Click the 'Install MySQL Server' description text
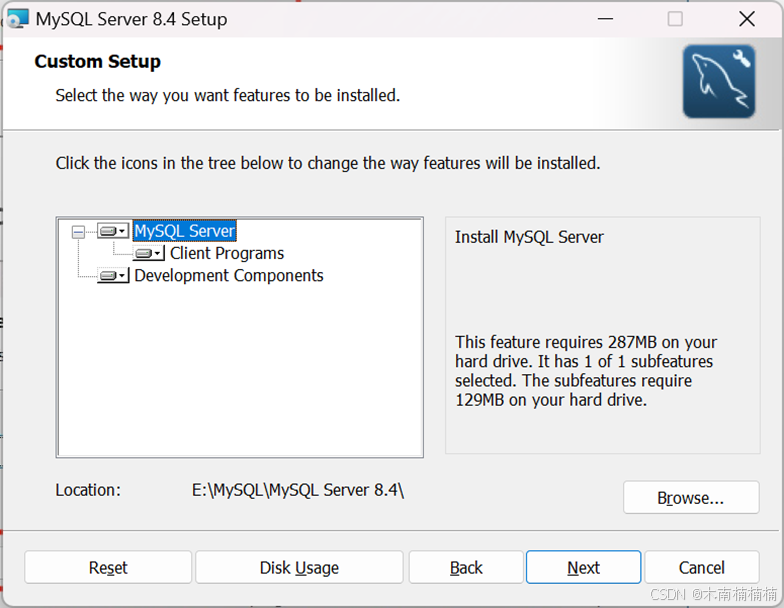784x608 pixels. point(529,237)
